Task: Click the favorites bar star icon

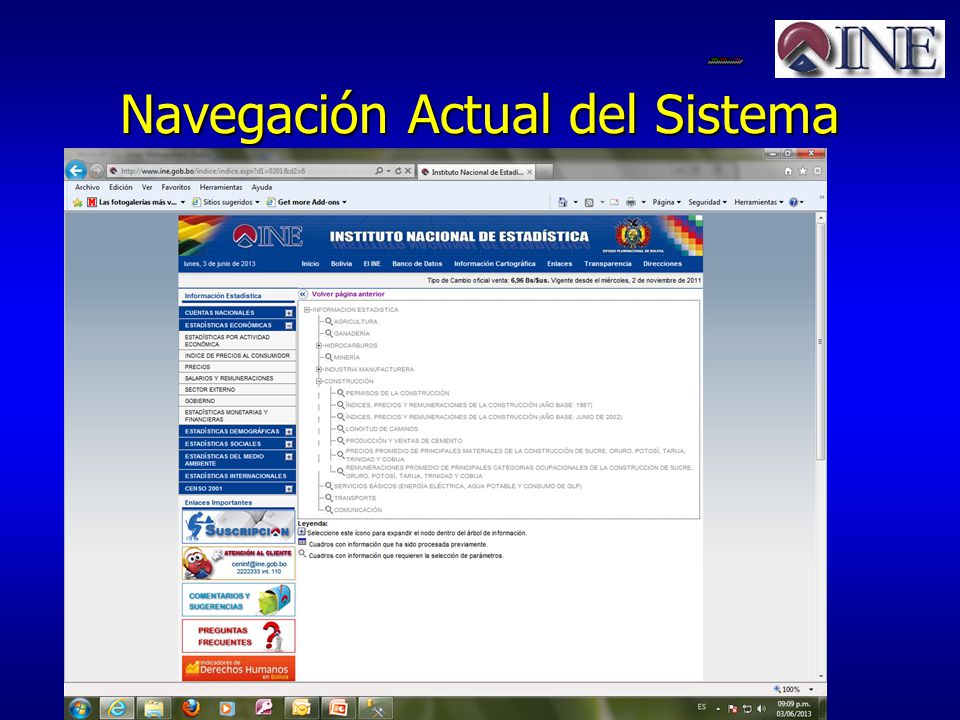Action: (x=77, y=202)
